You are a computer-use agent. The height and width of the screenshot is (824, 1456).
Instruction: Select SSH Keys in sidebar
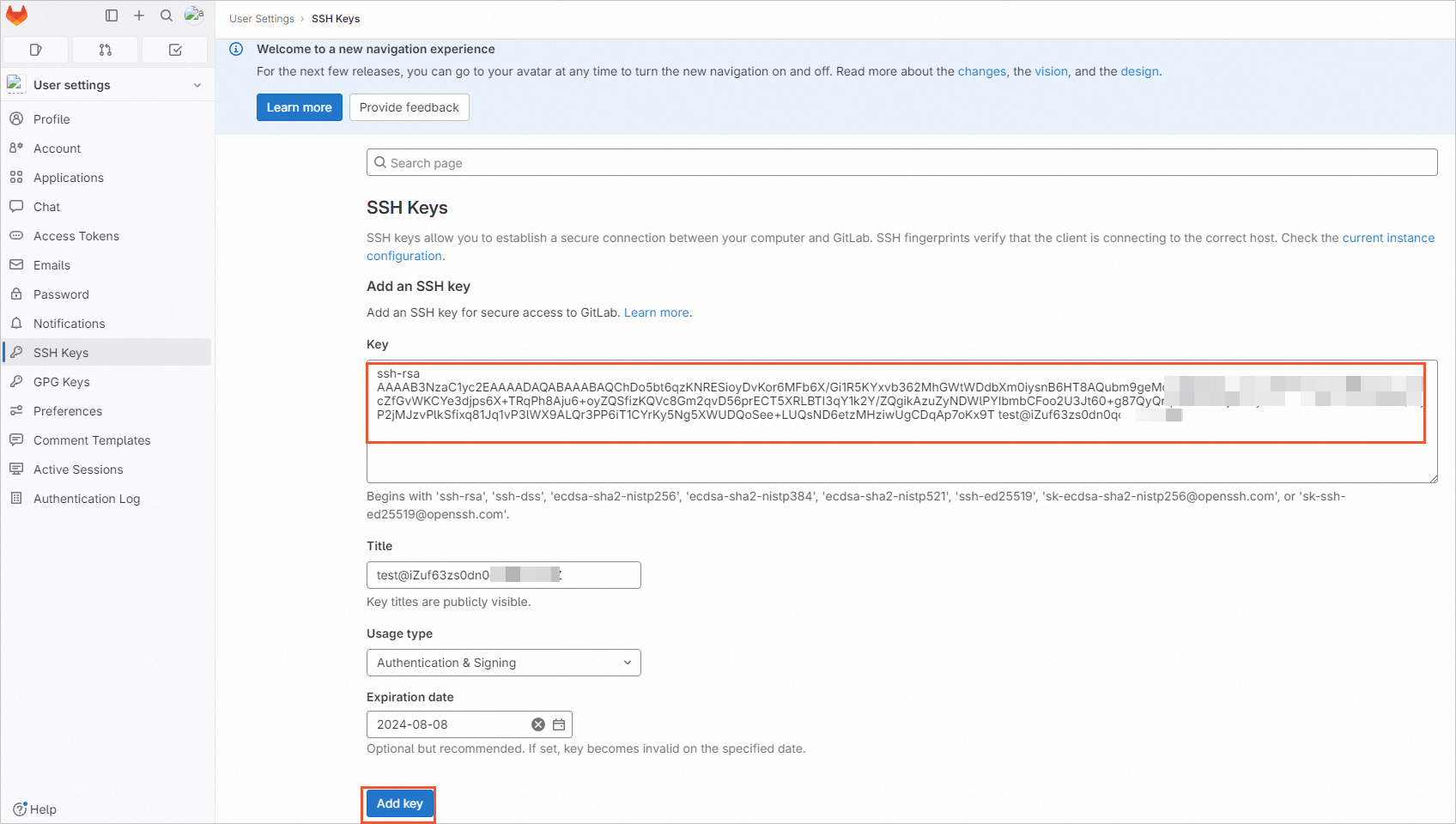(x=107, y=352)
